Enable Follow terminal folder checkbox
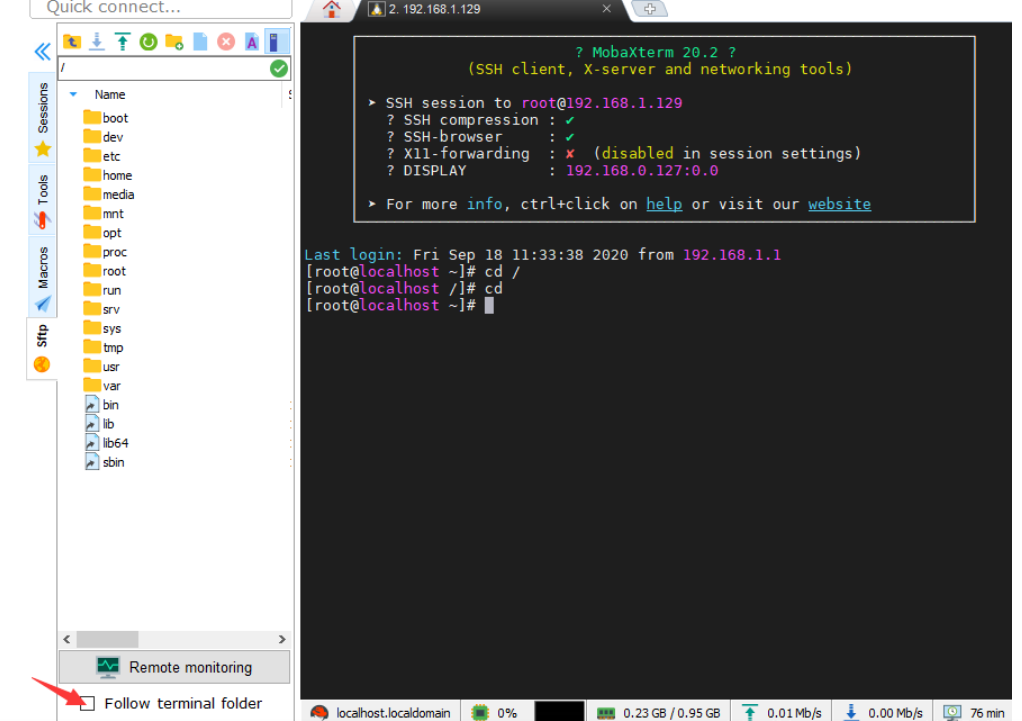 point(88,703)
